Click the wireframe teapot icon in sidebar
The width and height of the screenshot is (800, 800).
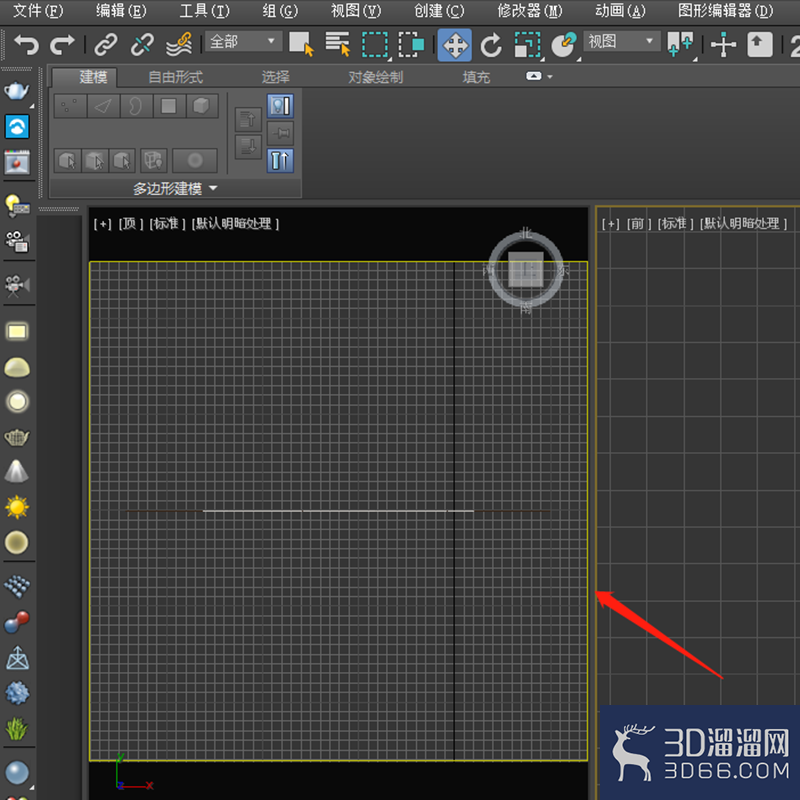click(17, 437)
